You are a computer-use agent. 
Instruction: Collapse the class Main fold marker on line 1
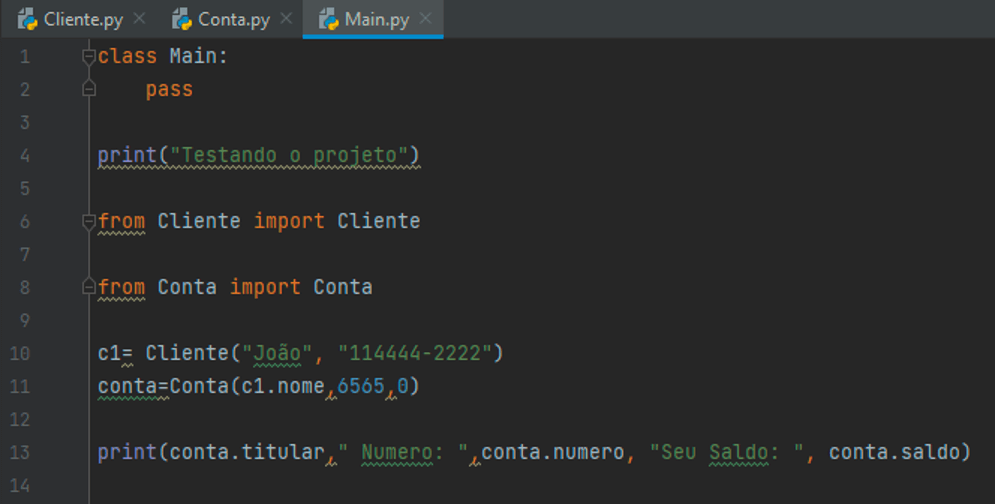click(x=89, y=56)
